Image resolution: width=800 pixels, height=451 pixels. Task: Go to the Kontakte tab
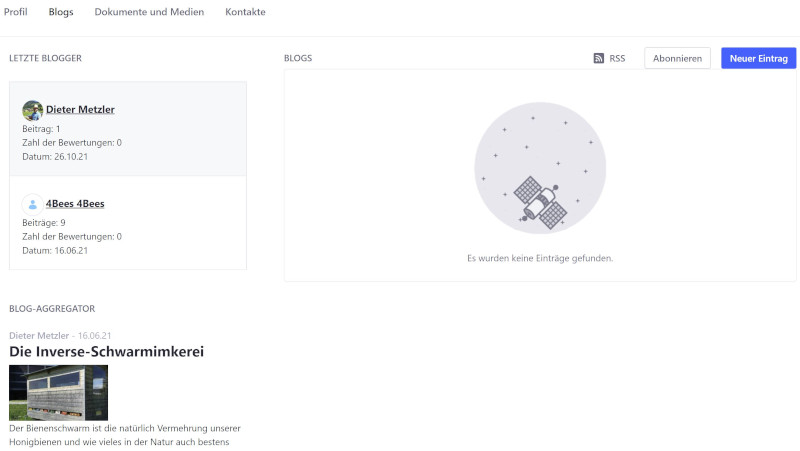(245, 12)
